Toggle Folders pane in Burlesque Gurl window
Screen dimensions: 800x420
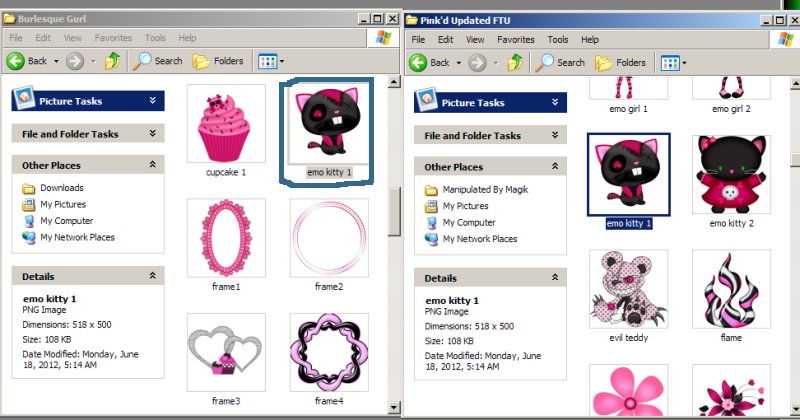(x=218, y=61)
